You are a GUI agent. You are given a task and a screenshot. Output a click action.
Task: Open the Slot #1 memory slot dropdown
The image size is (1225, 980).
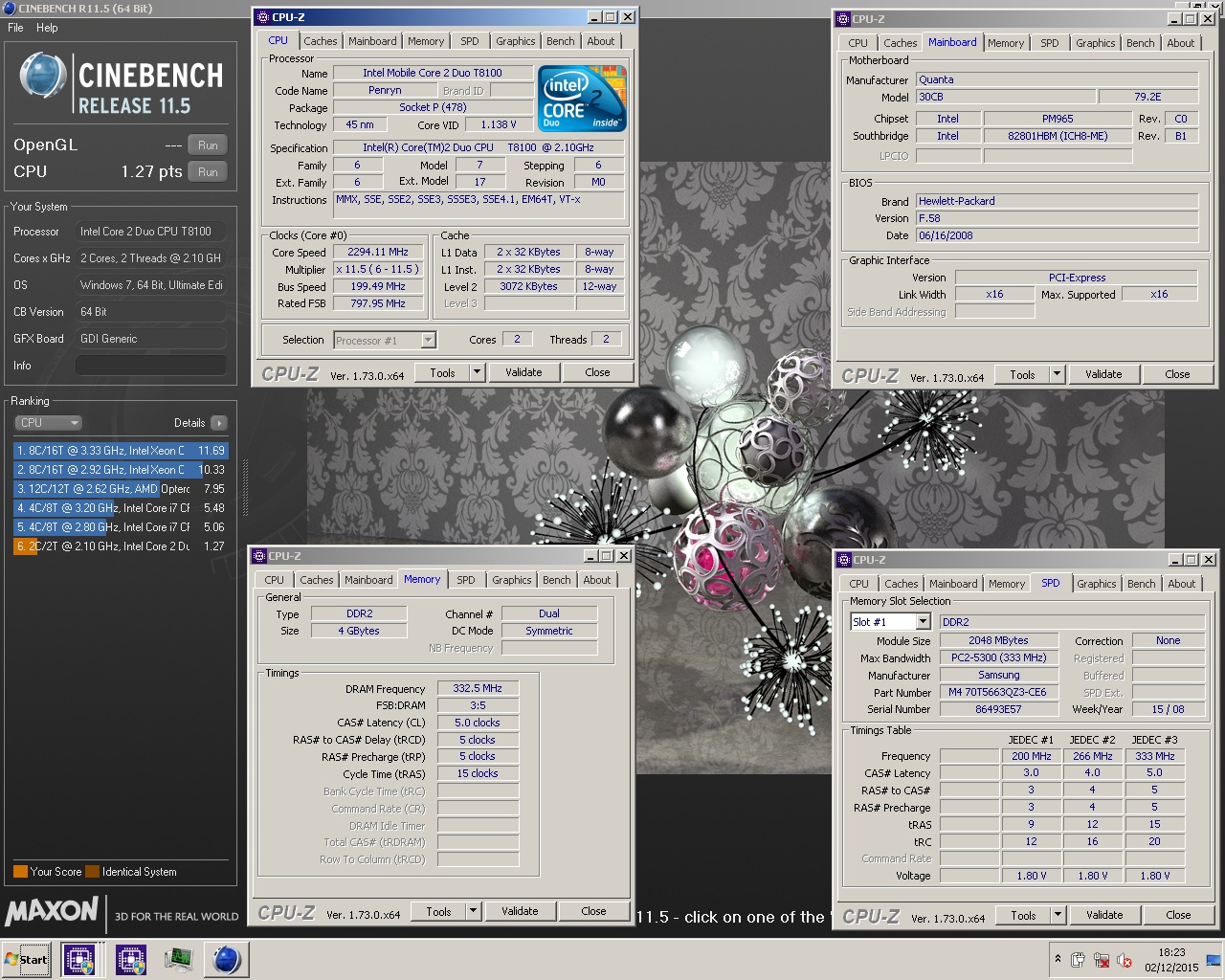889,622
